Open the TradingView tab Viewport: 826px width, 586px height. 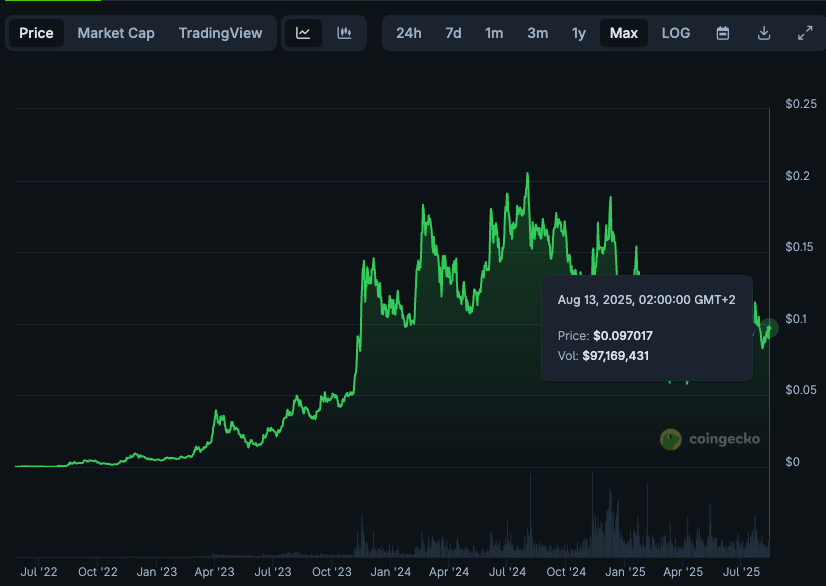tap(220, 33)
